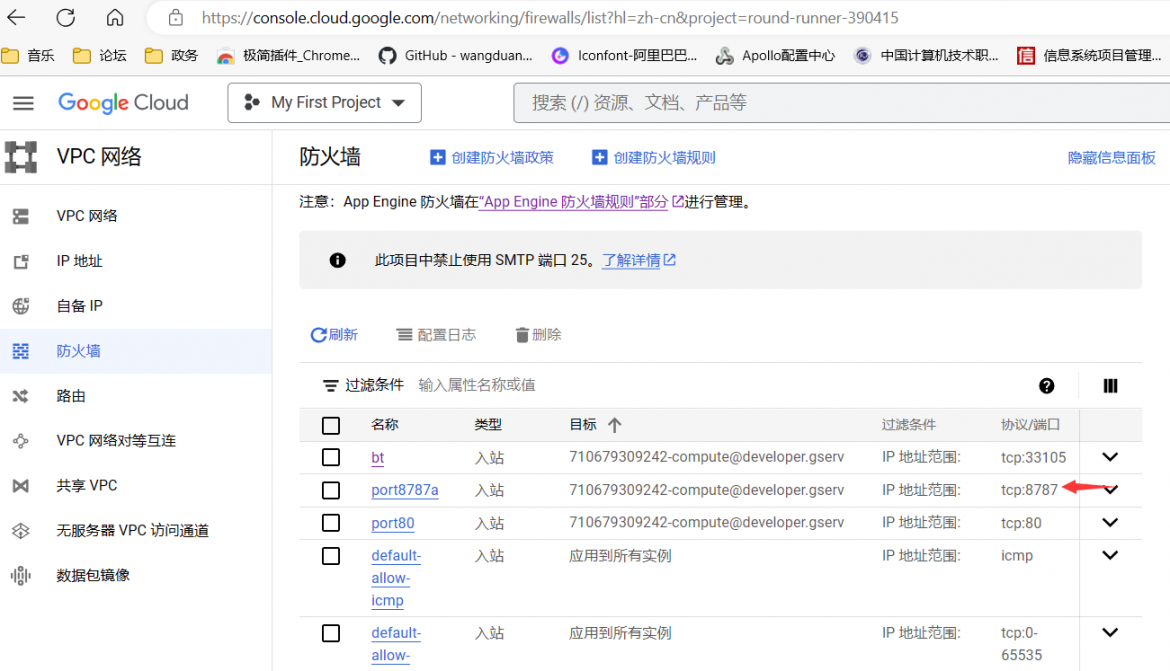Image resolution: width=1170 pixels, height=671 pixels.
Task: Tick the checkbox for rule port8787a
Action: tap(331, 490)
